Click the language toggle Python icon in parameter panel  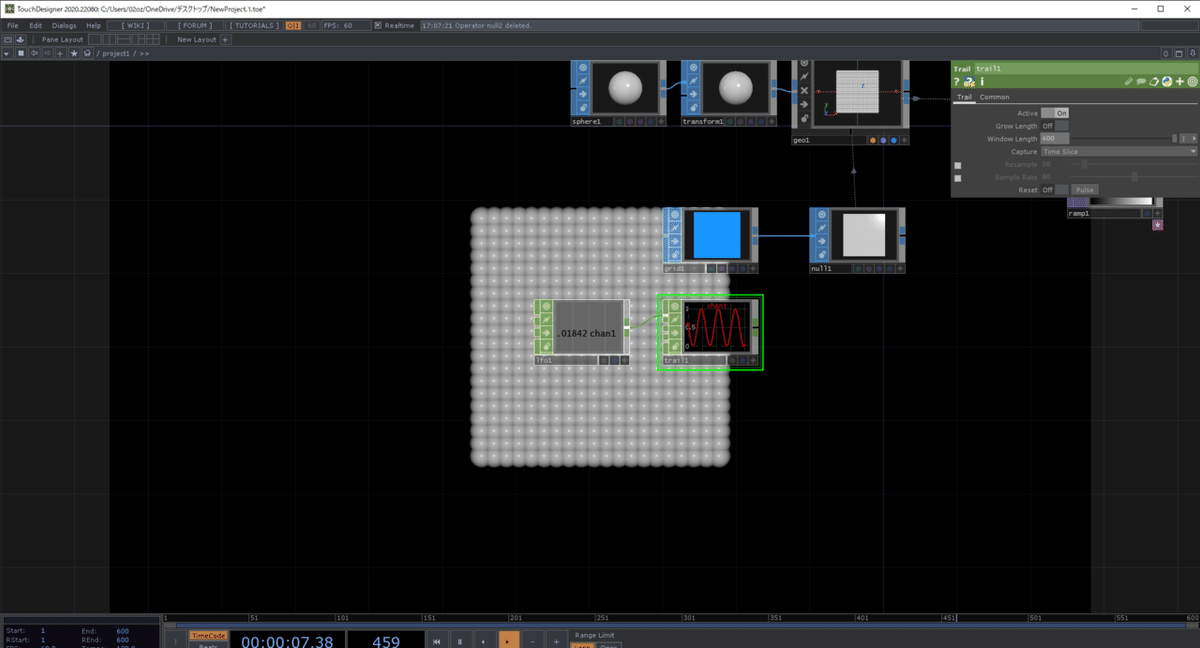click(x=1166, y=81)
